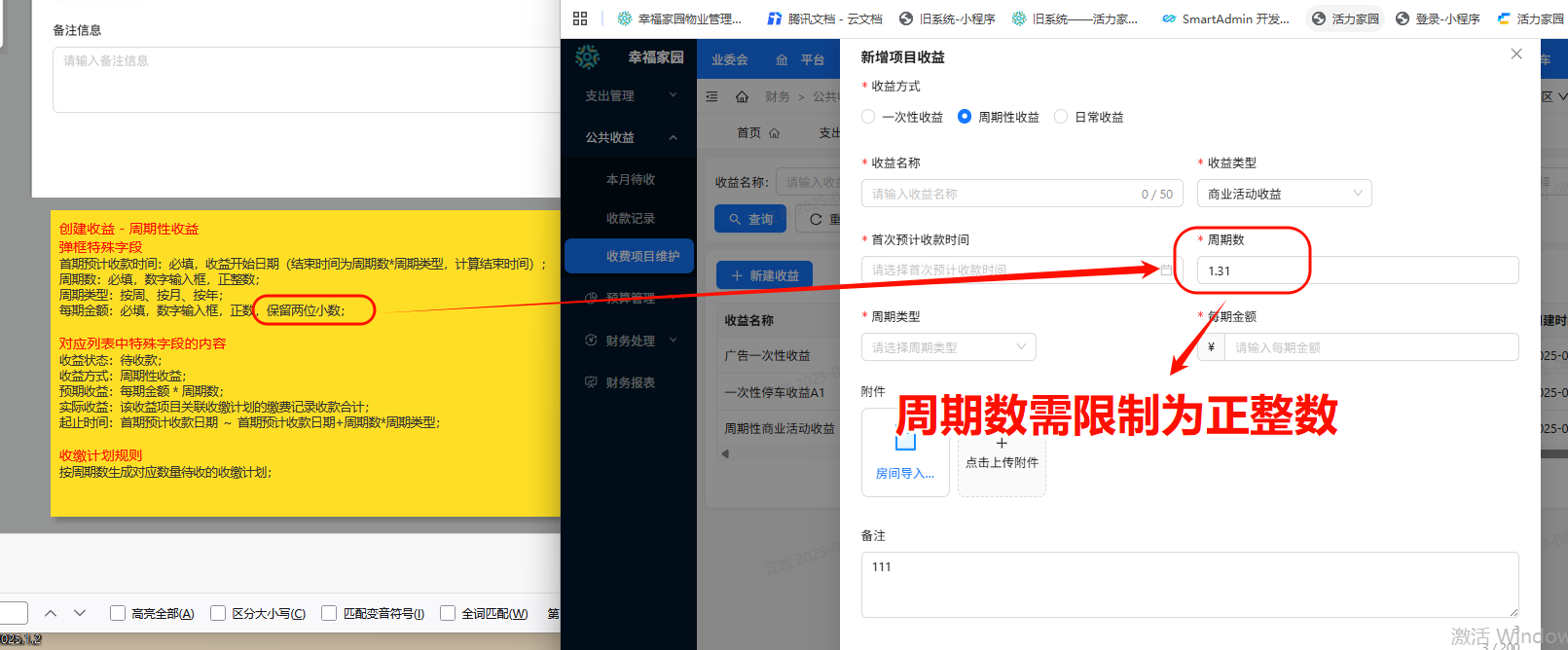
Task: Select the 日常收益 radio option
Action: (x=1061, y=117)
